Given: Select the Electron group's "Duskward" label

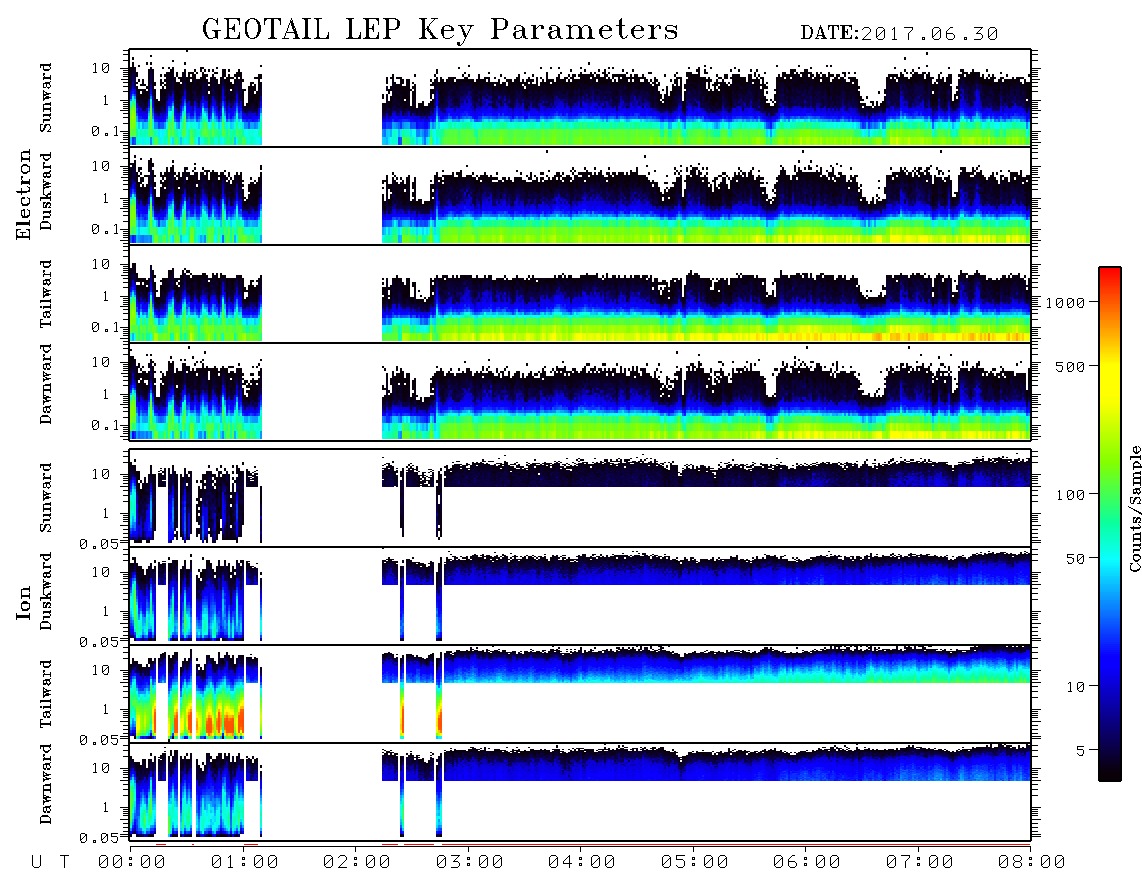Looking at the screenshot, I should coord(46,191).
